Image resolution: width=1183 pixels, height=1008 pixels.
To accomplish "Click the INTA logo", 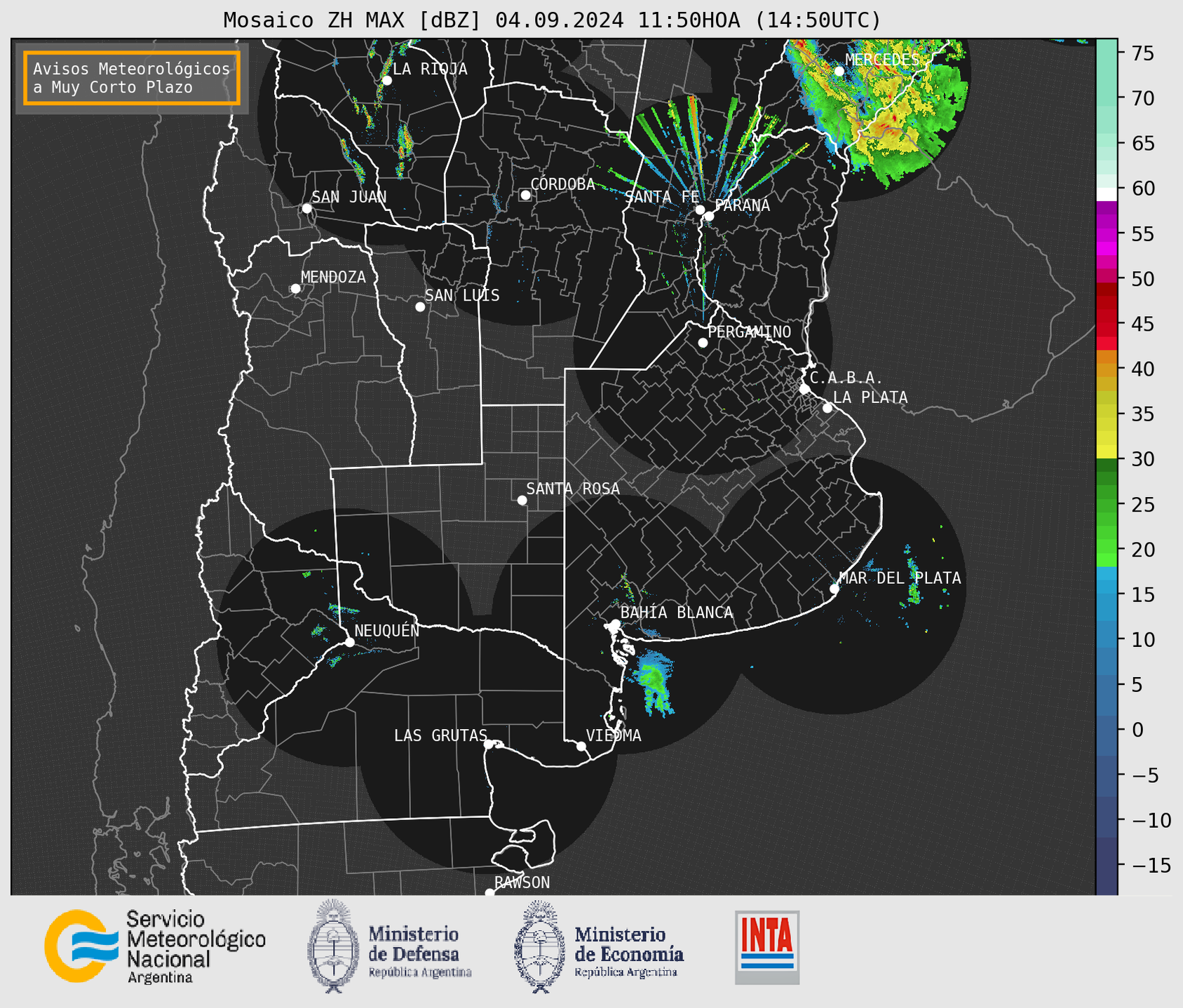I will 767,947.
